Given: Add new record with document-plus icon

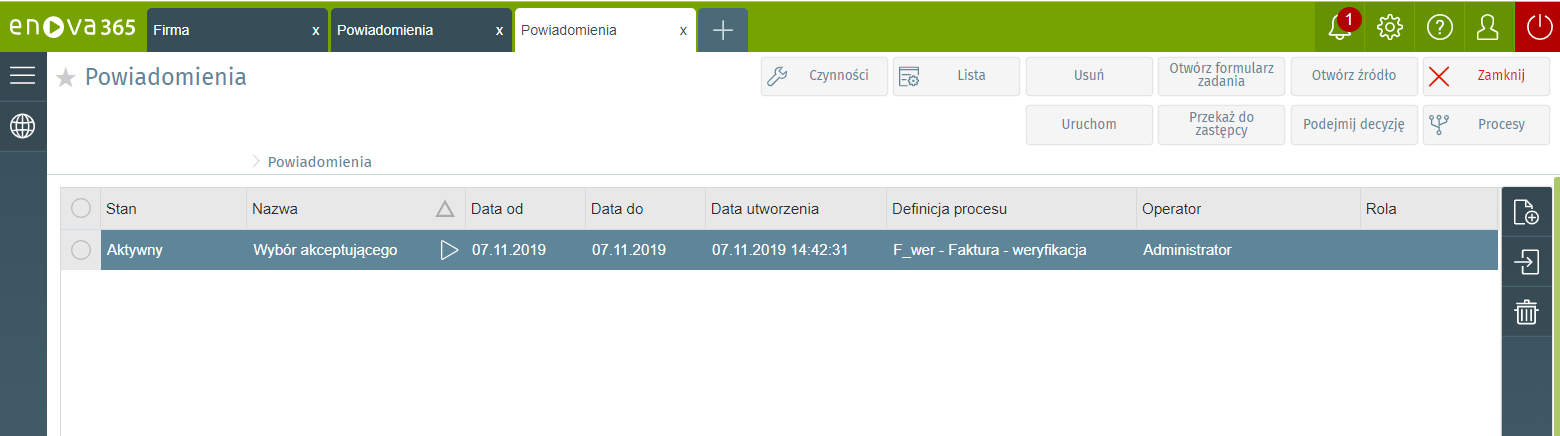Looking at the screenshot, I should tap(1525, 212).
